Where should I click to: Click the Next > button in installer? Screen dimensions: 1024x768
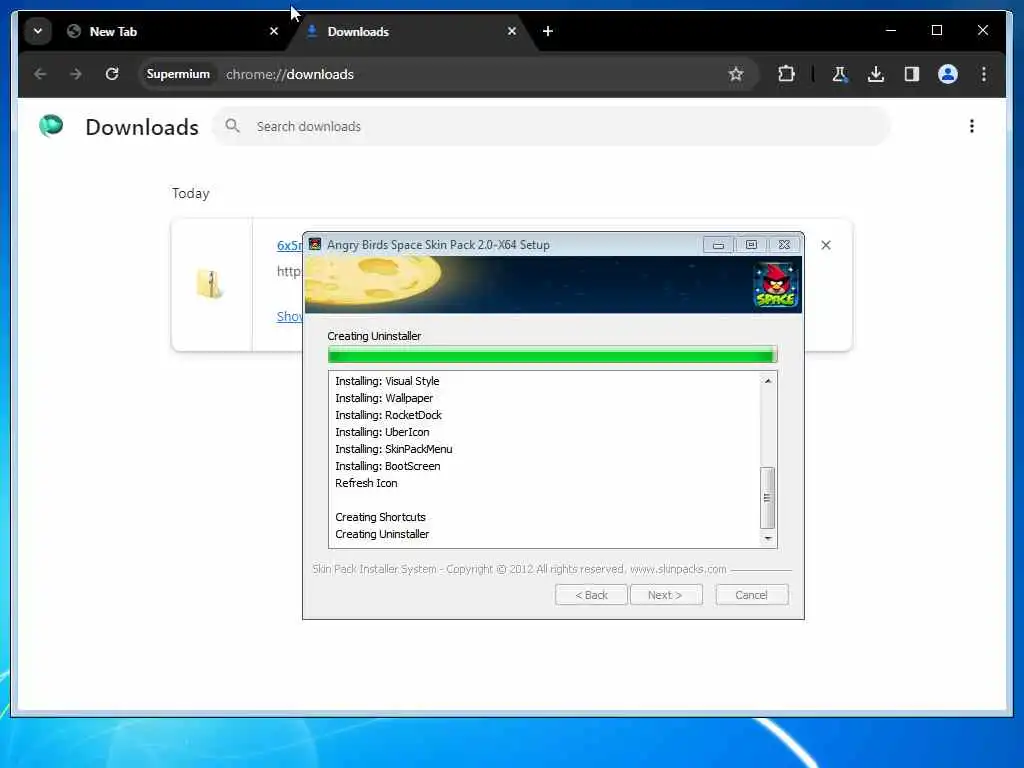tap(665, 595)
